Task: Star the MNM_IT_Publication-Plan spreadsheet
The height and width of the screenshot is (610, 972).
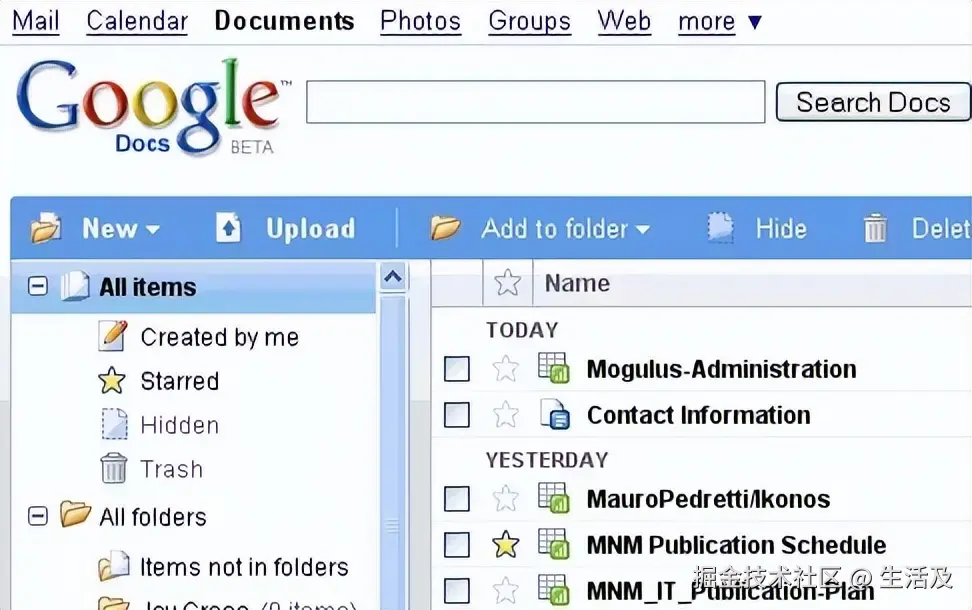Action: 506,590
